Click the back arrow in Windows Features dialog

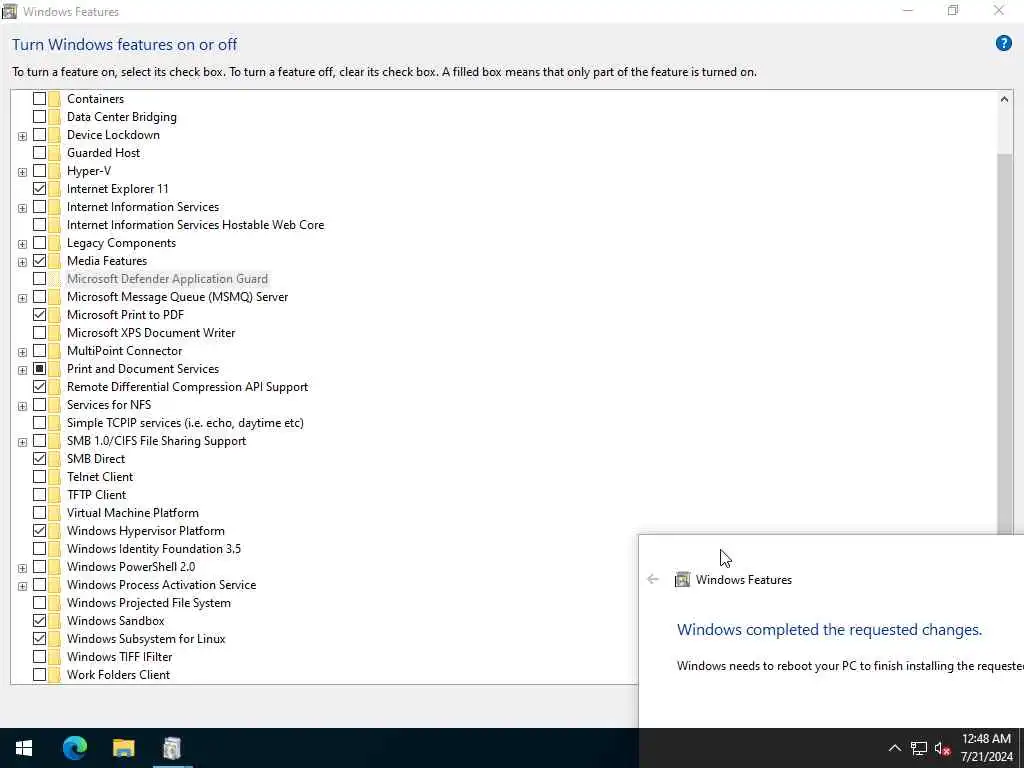click(652, 579)
